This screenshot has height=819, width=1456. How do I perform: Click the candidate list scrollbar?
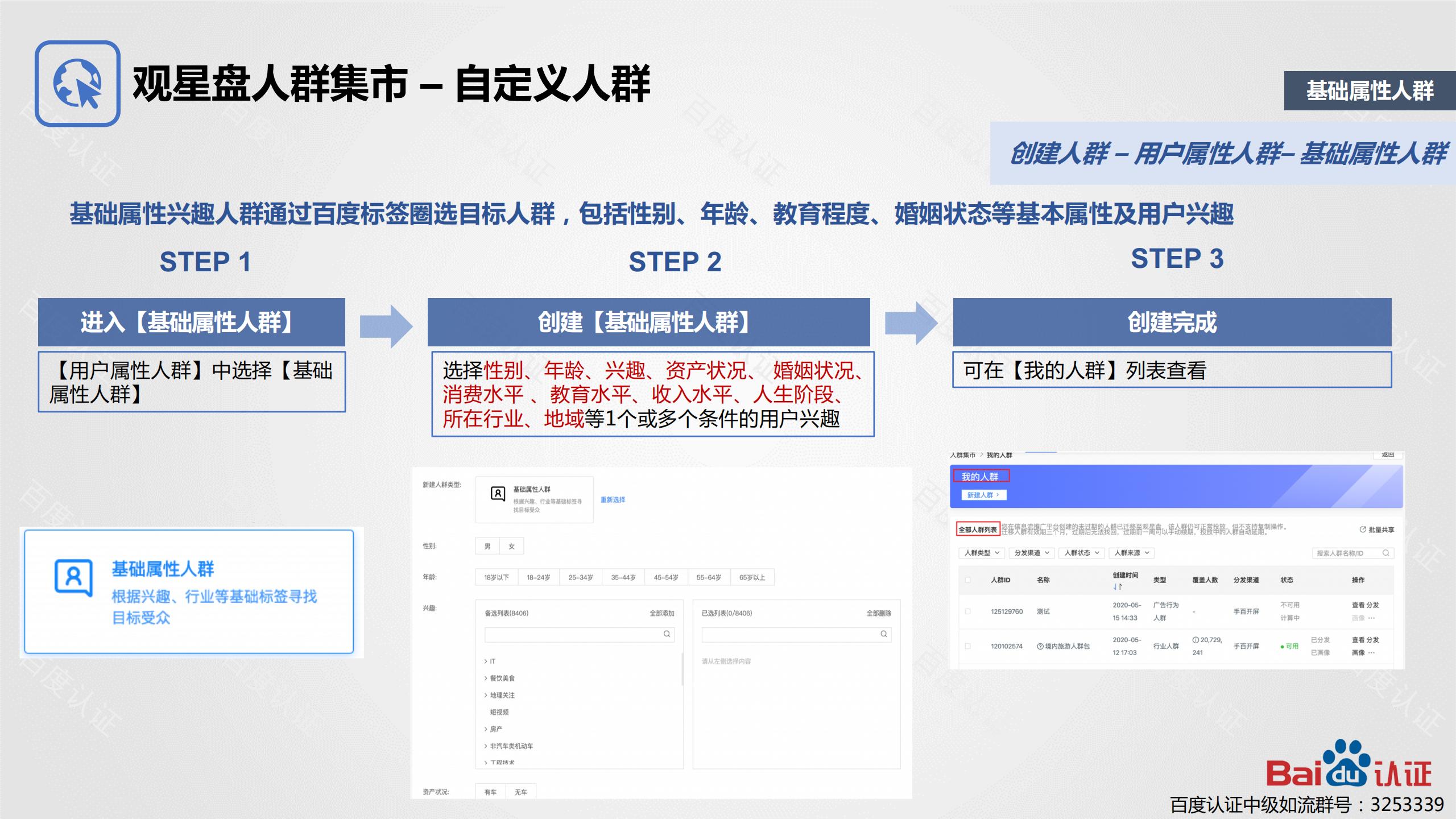point(682,669)
